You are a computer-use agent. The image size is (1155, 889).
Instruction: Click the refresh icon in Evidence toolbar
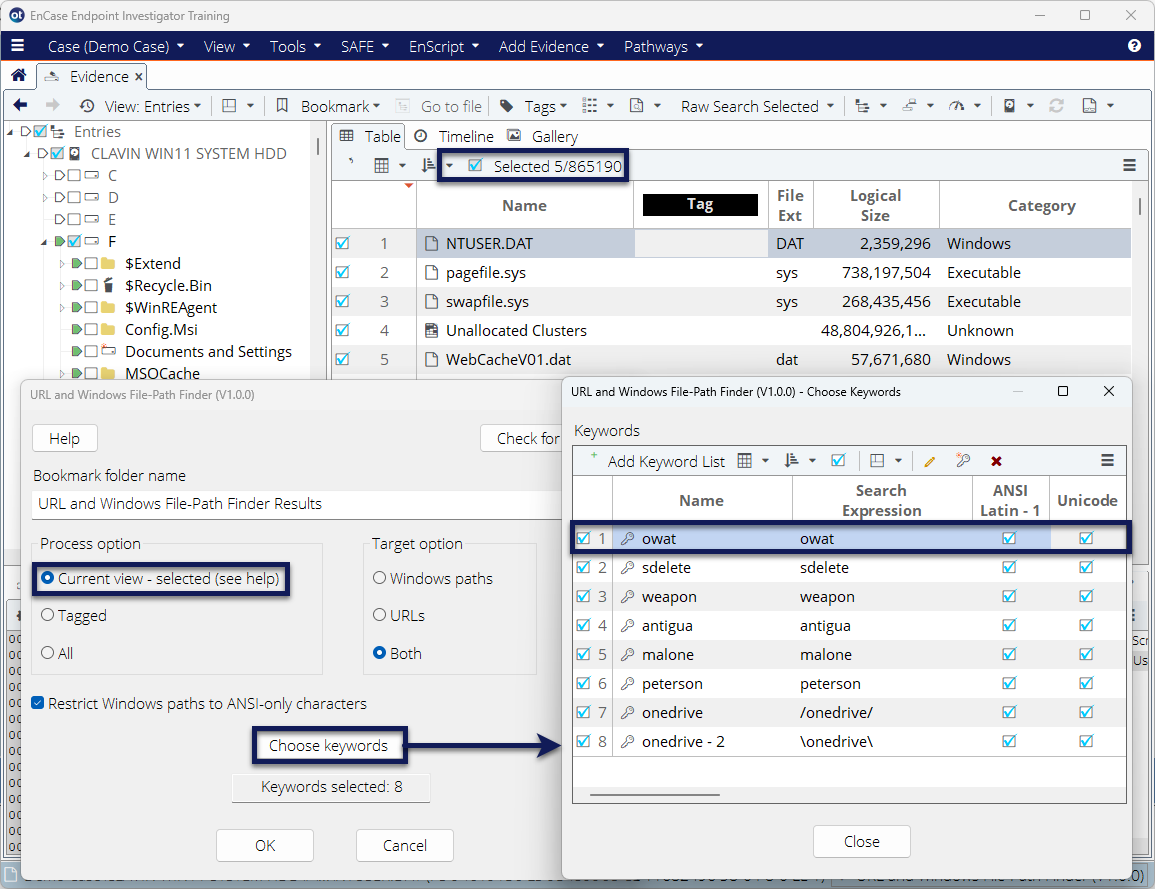pyautogui.click(x=1056, y=105)
